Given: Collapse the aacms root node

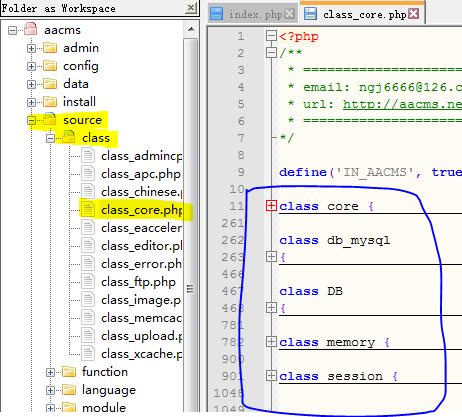Looking at the screenshot, I should tap(13, 31).
